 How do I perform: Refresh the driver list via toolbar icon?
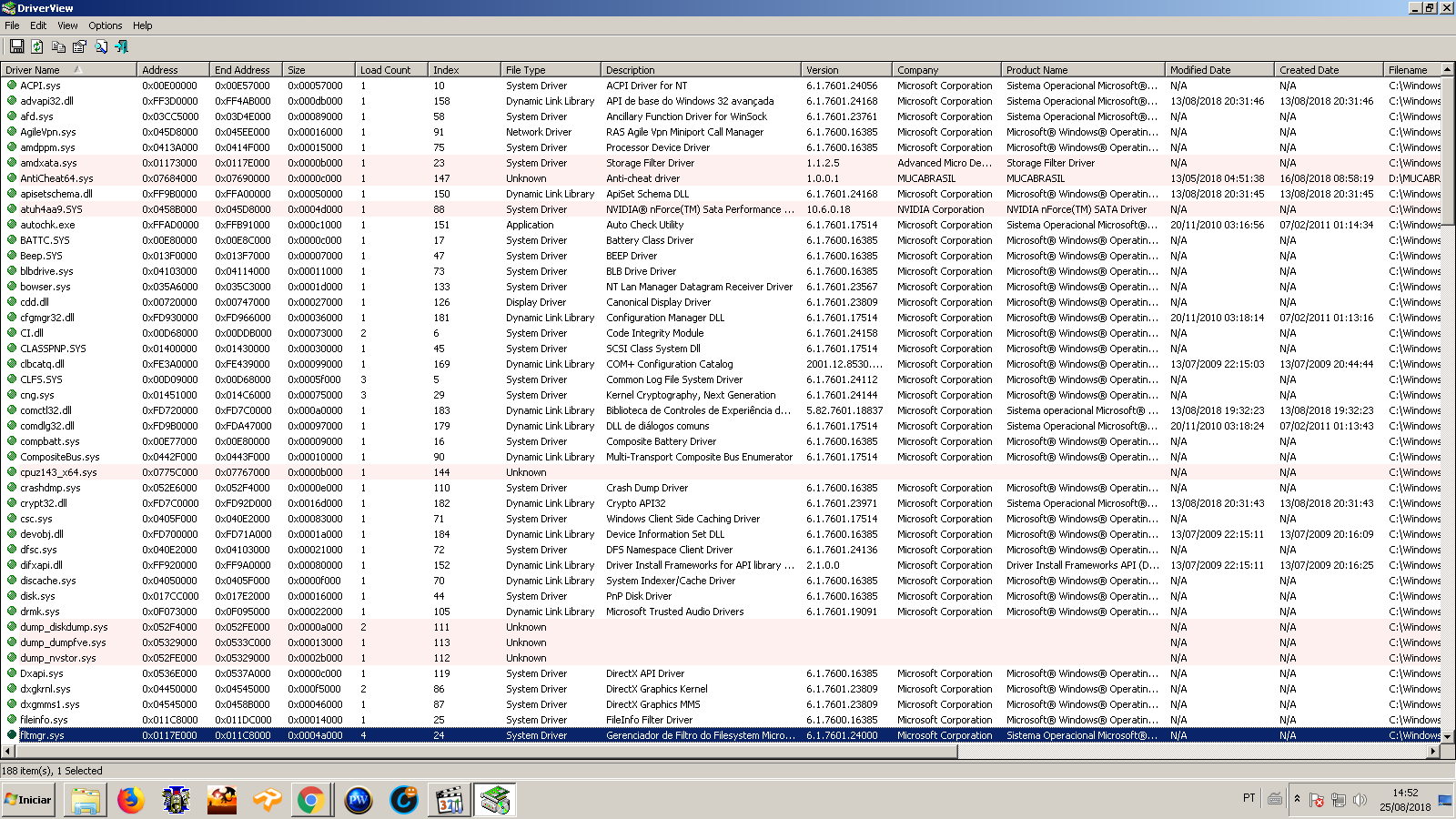click(x=37, y=46)
